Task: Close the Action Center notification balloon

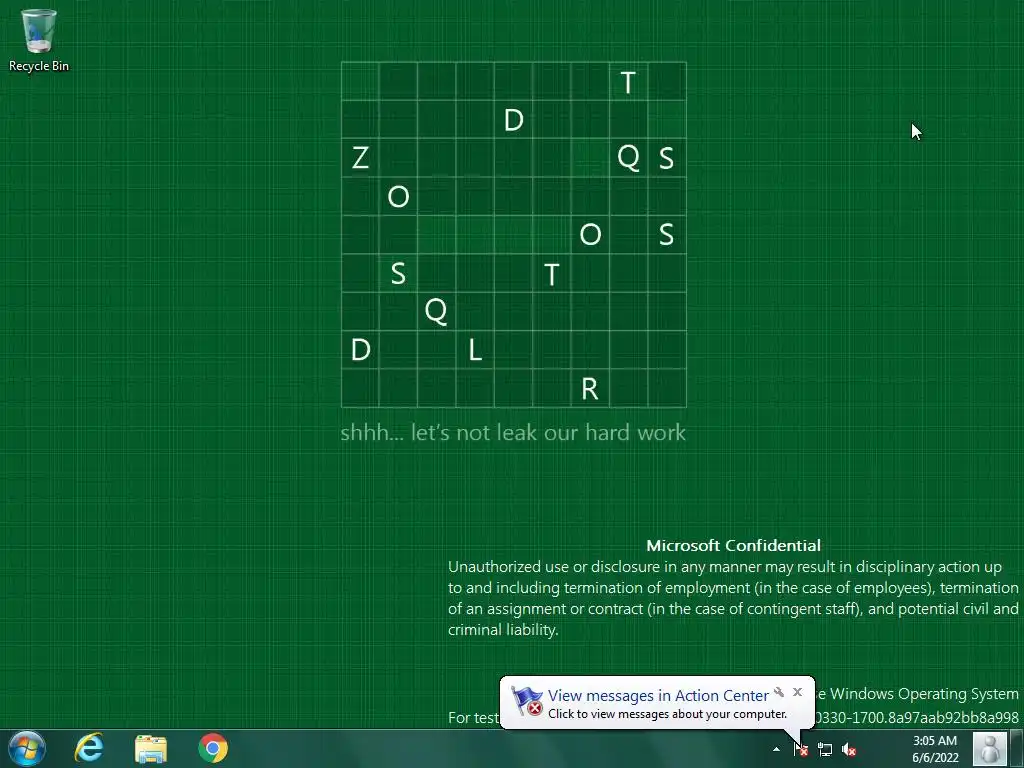Action: (797, 692)
